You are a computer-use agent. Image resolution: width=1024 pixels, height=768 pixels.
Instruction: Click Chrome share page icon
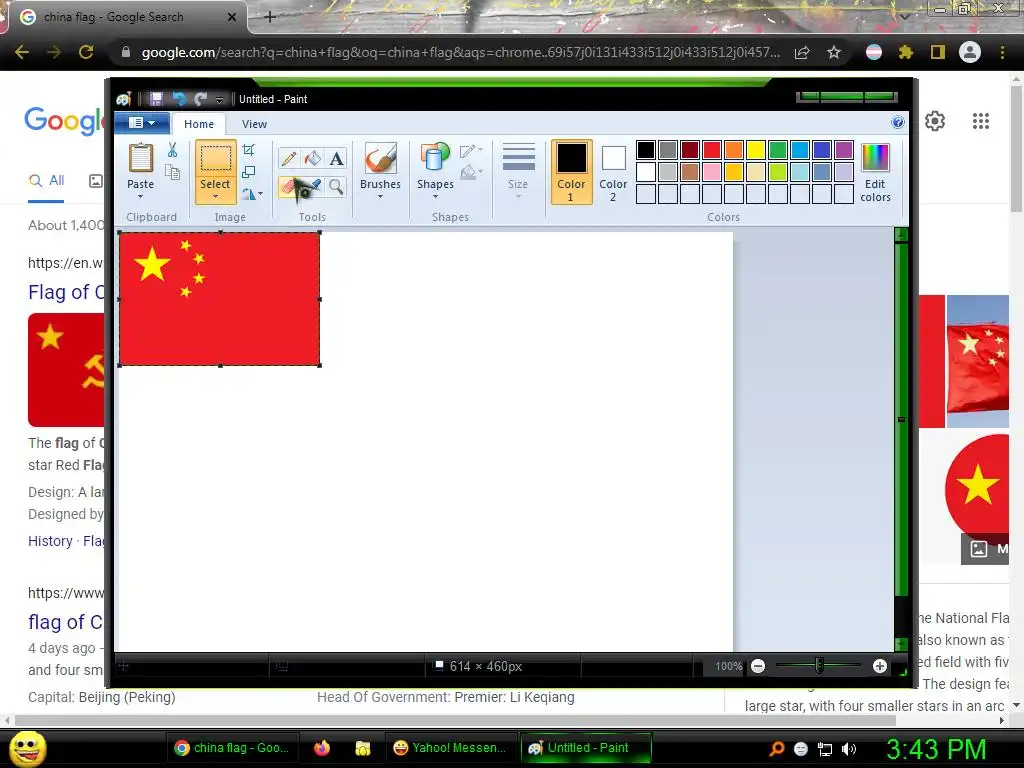coord(802,52)
